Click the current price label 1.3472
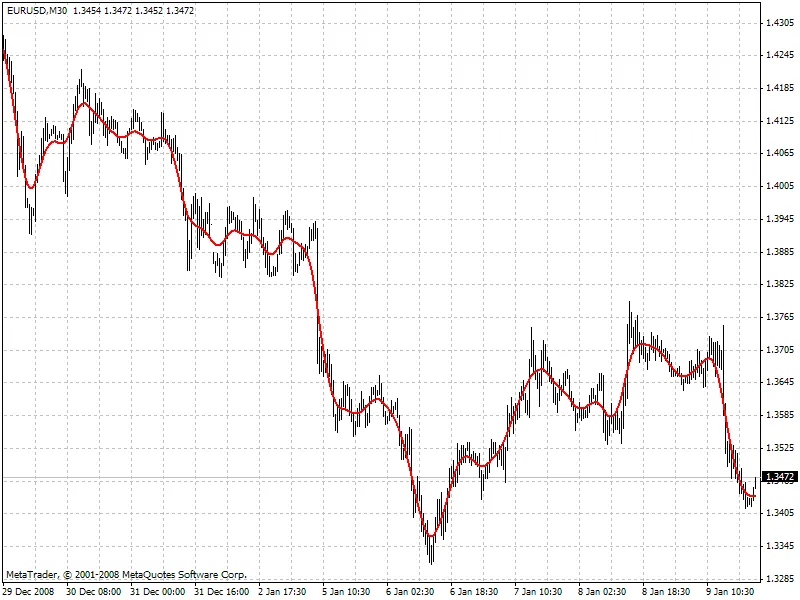This screenshot has width=800, height=600. [779, 478]
